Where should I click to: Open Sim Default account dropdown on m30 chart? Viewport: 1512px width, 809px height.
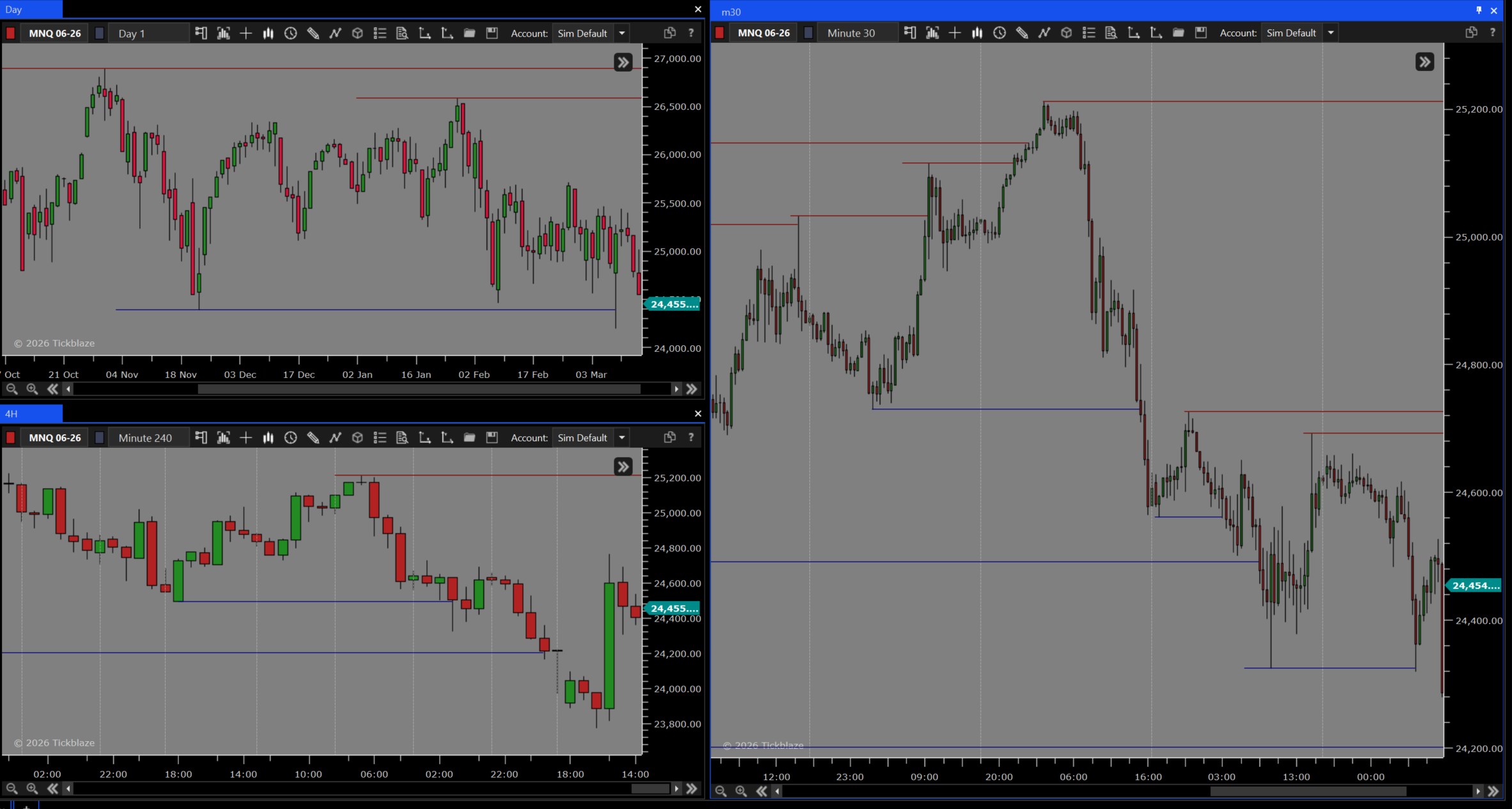[x=1291, y=33]
